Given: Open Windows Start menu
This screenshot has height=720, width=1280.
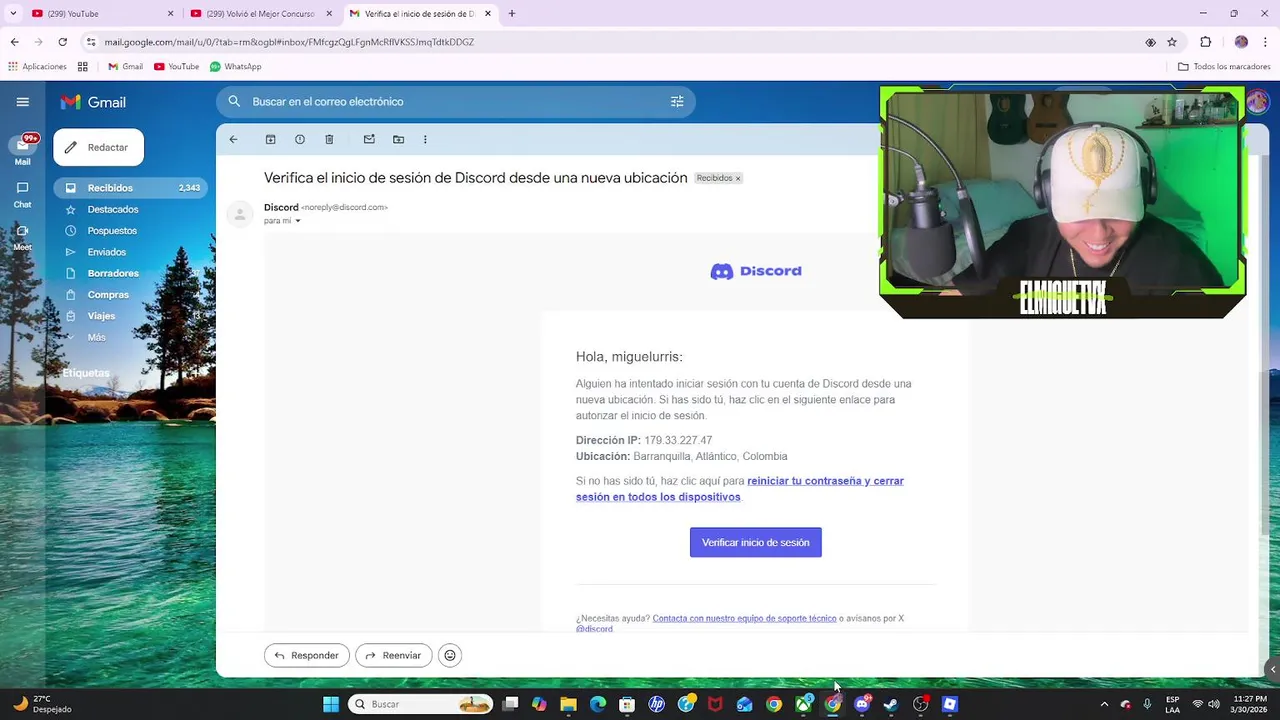Looking at the screenshot, I should coord(331,704).
